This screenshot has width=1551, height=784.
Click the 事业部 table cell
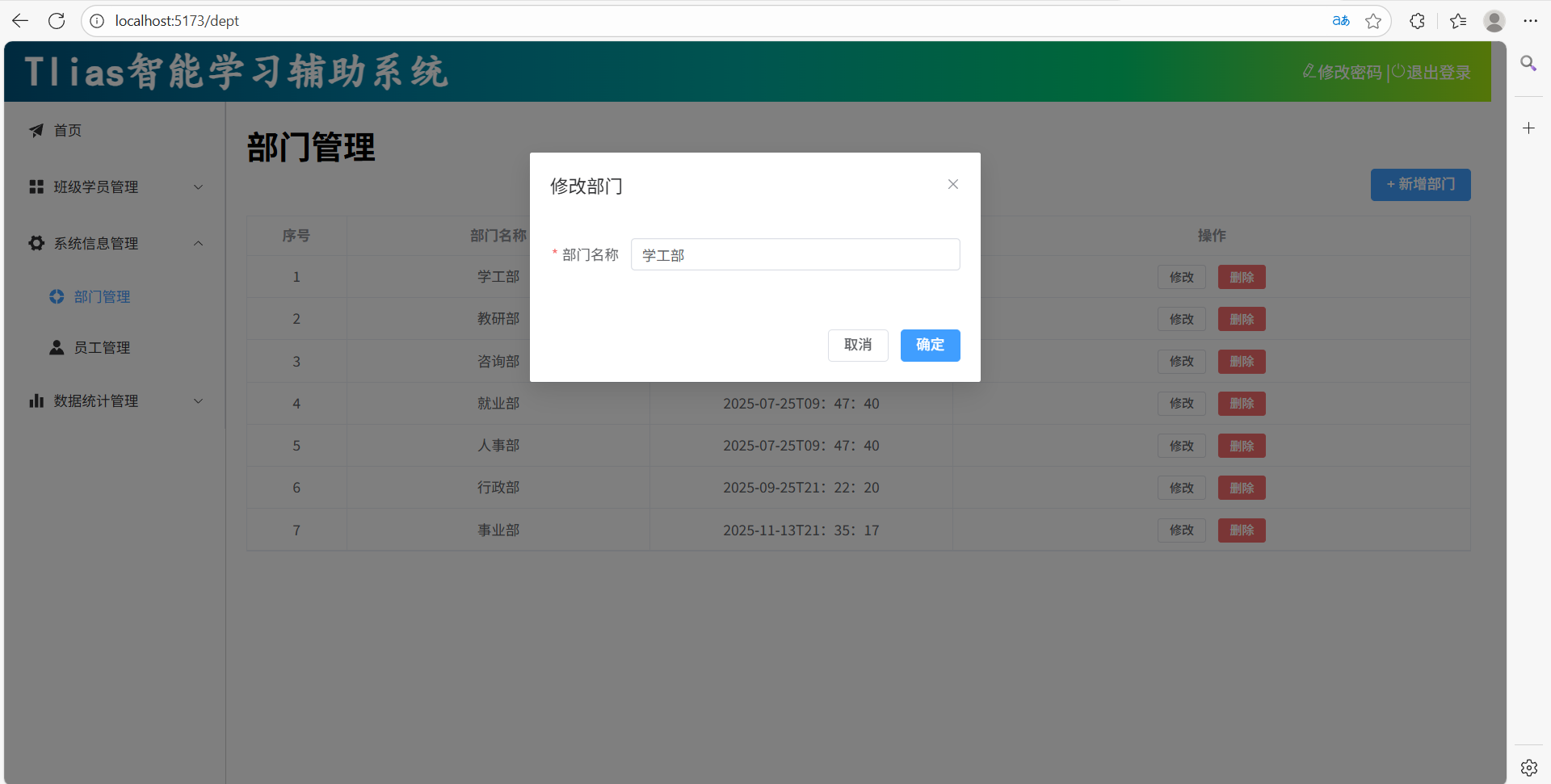[498, 530]
